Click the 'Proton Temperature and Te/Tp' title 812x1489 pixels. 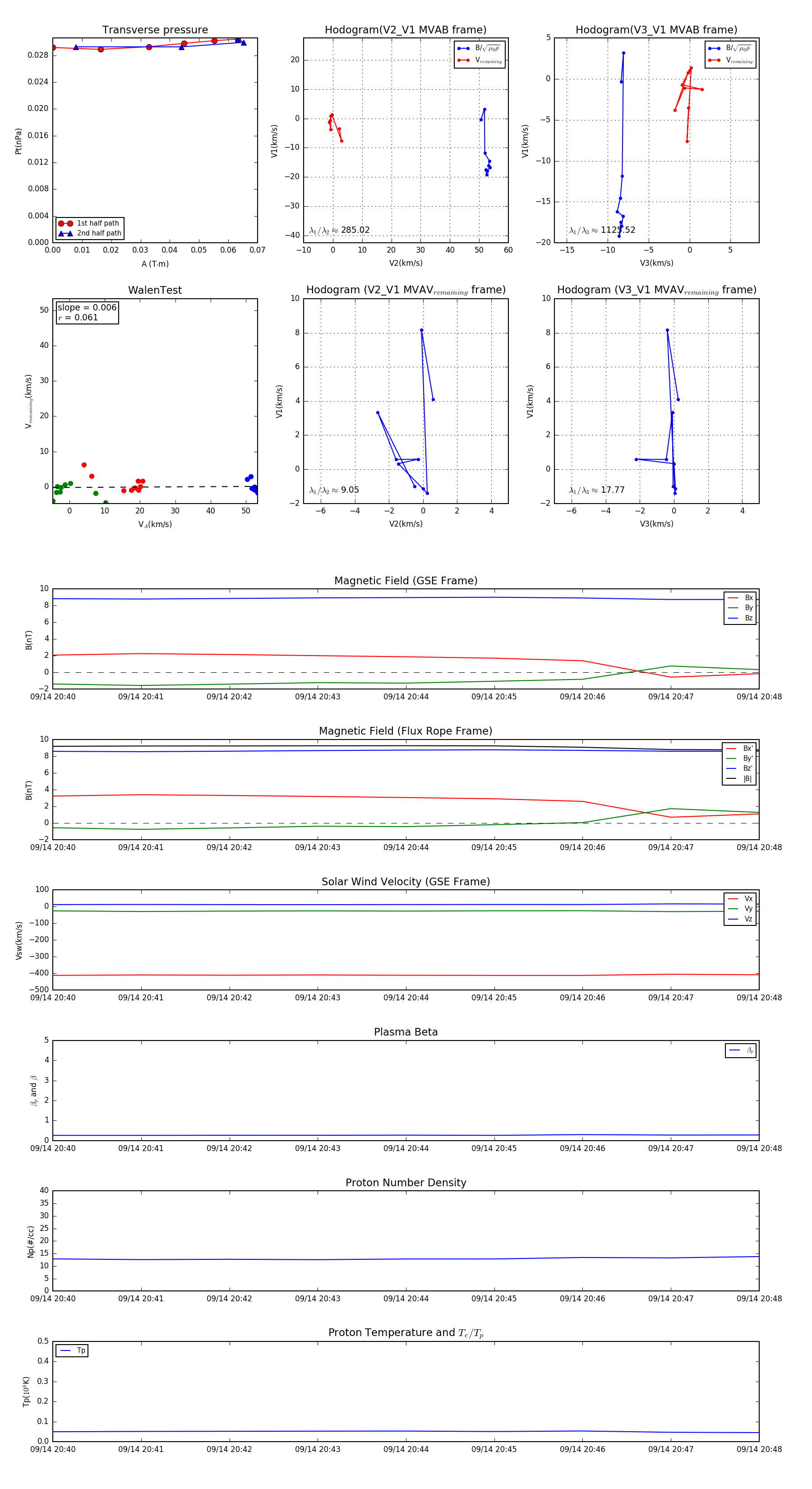[x=406, y=1333]
